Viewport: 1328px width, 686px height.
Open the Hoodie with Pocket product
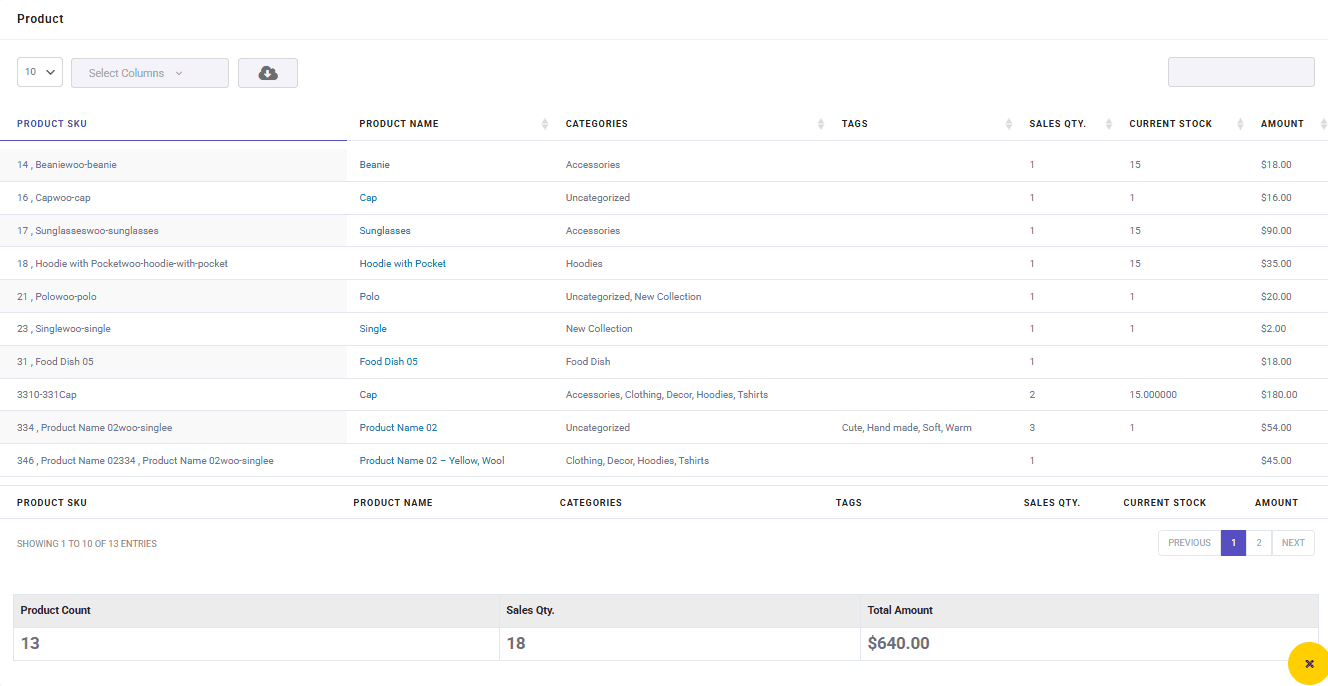402,263
